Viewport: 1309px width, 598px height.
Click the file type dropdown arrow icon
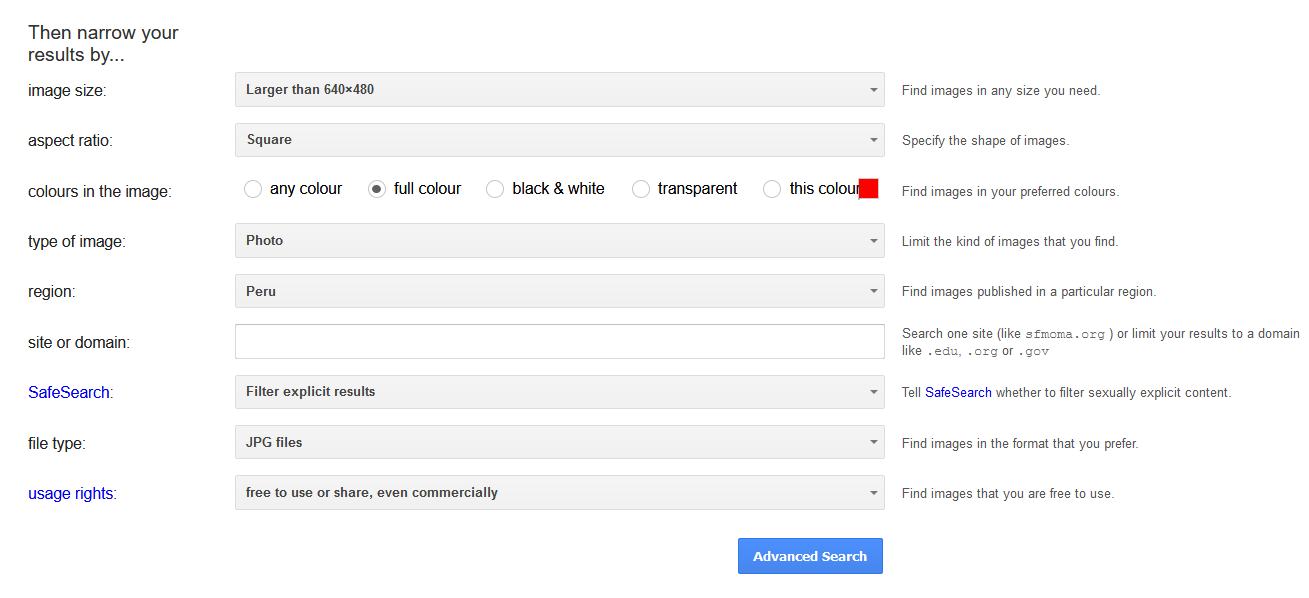(873, 442)
